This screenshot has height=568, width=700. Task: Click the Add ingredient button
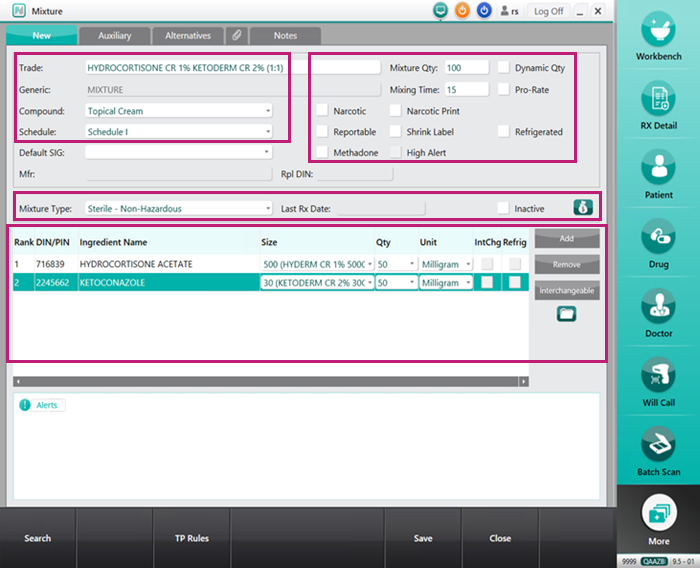click(566, 239)
